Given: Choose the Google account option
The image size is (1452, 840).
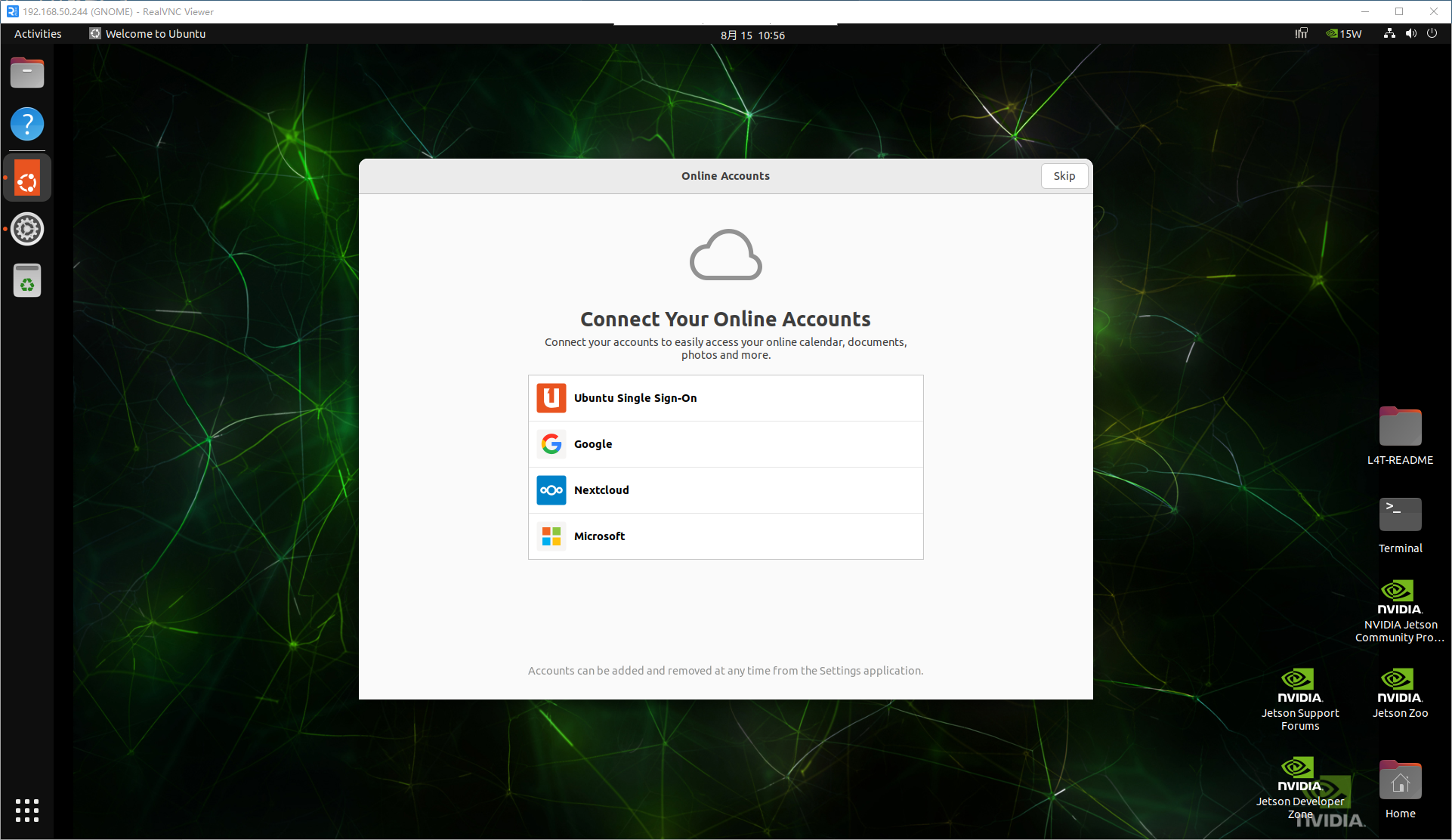Looking at the screenshot, I should 725,444.
